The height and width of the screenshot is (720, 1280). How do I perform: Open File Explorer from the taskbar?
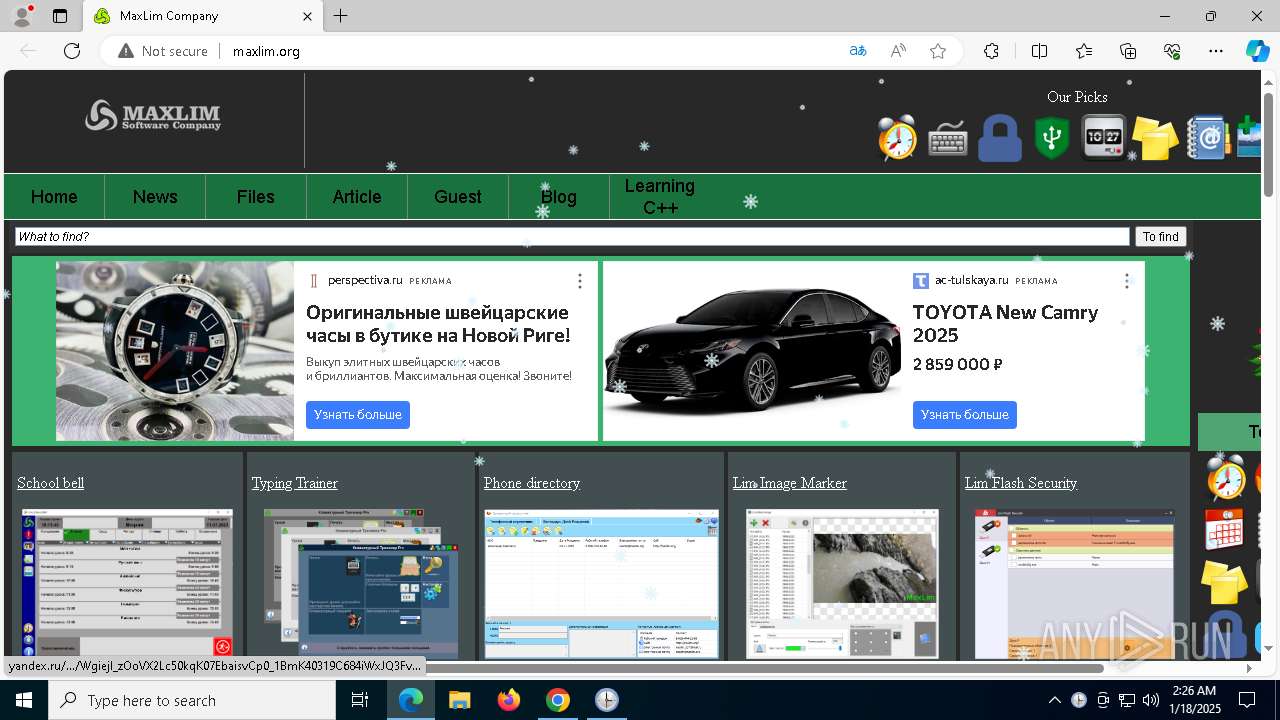pyautogui.click(x=460, y=700)
